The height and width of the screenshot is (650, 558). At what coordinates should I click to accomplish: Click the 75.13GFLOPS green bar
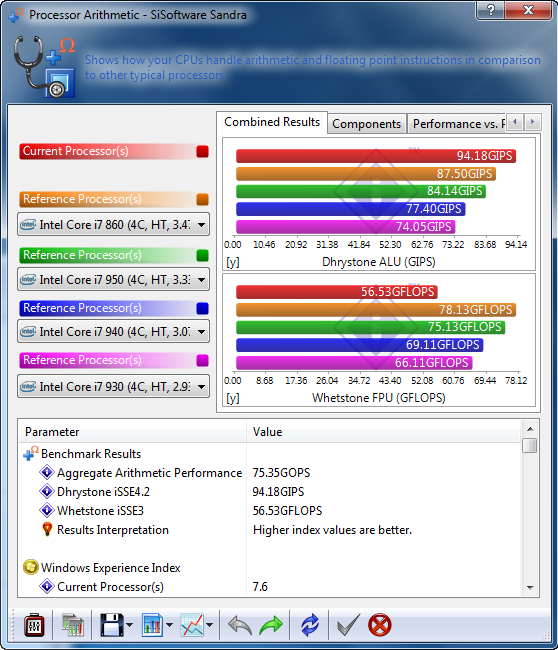coord(370,327)
